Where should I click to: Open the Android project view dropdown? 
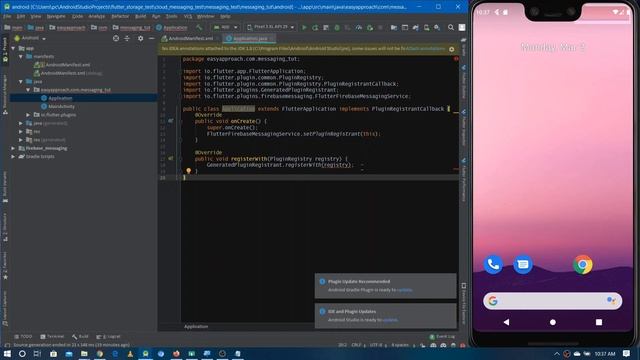tap(30, 38)
